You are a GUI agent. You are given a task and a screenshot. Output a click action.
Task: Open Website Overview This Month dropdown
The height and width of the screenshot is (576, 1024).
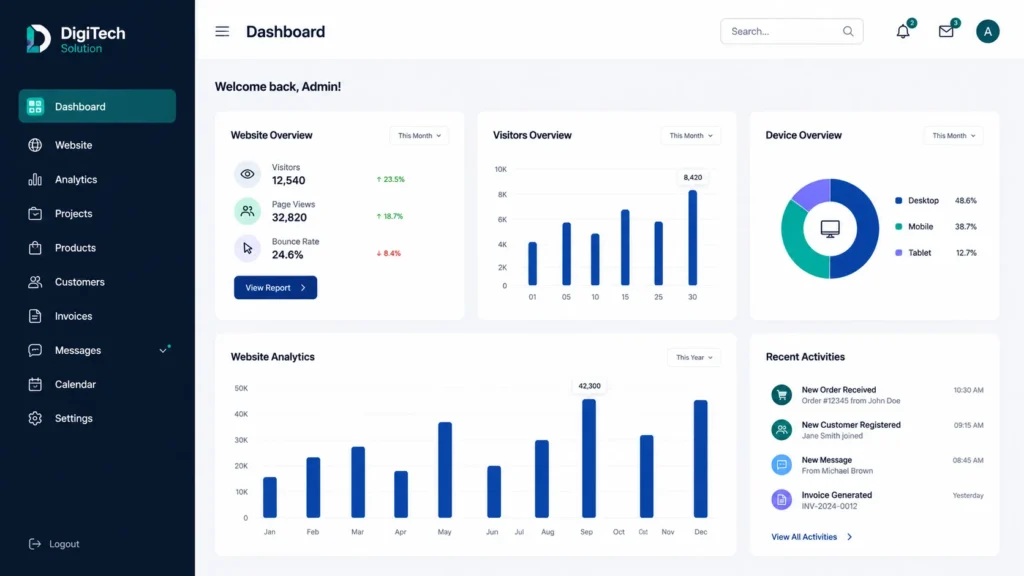tap(419, 136)
